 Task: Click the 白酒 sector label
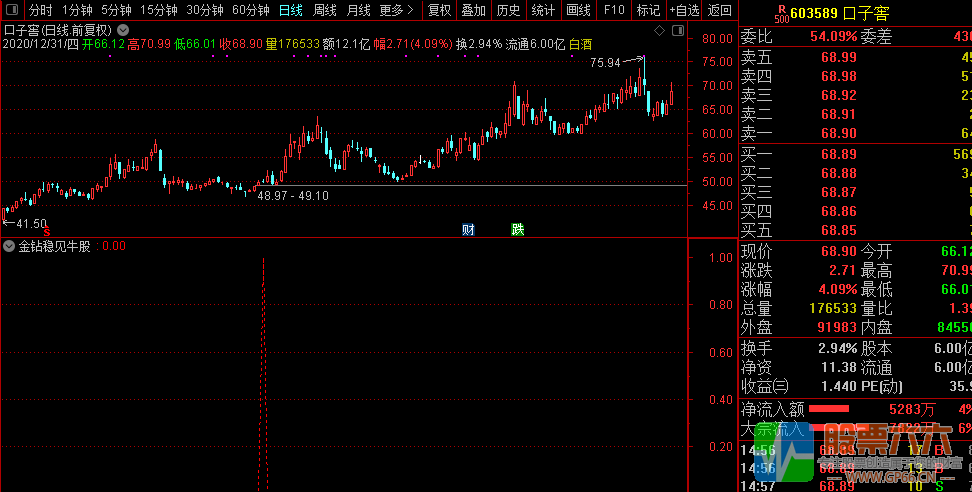point(580,44)
